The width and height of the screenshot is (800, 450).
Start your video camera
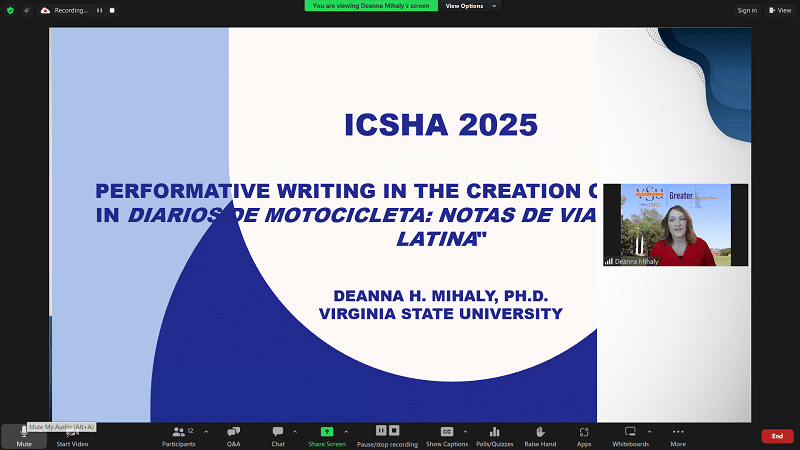point(70,434)
